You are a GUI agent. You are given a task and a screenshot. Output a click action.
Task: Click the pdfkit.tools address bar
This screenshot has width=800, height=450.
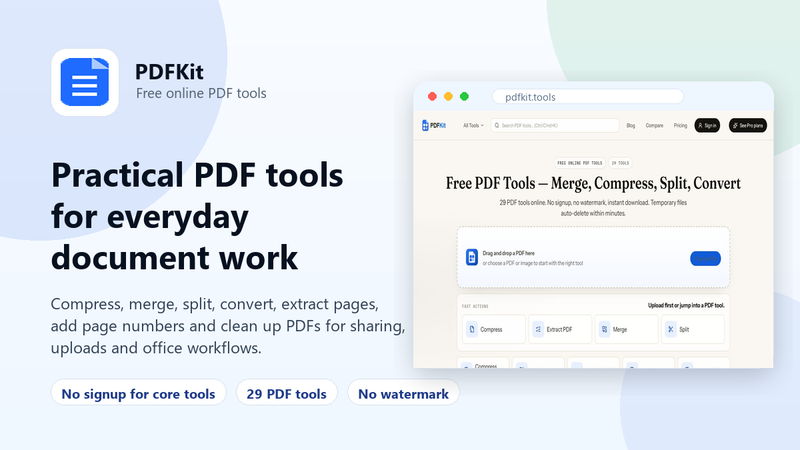tap(588, 96)
